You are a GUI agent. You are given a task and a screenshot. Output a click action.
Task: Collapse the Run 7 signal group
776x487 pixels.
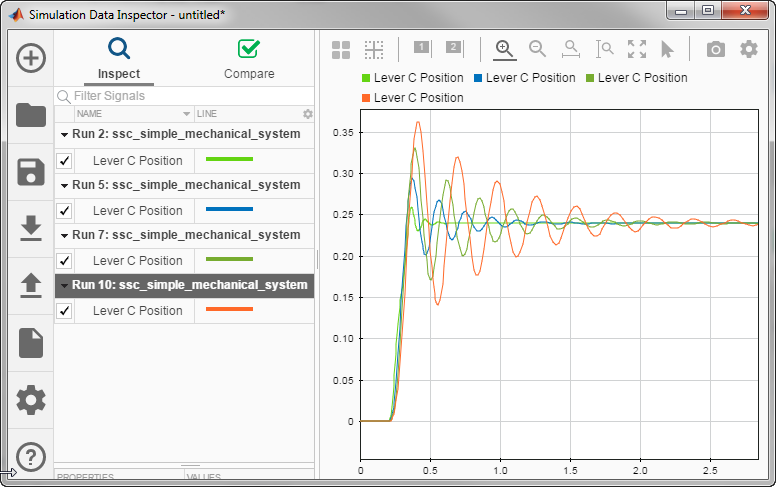point(65,235)
